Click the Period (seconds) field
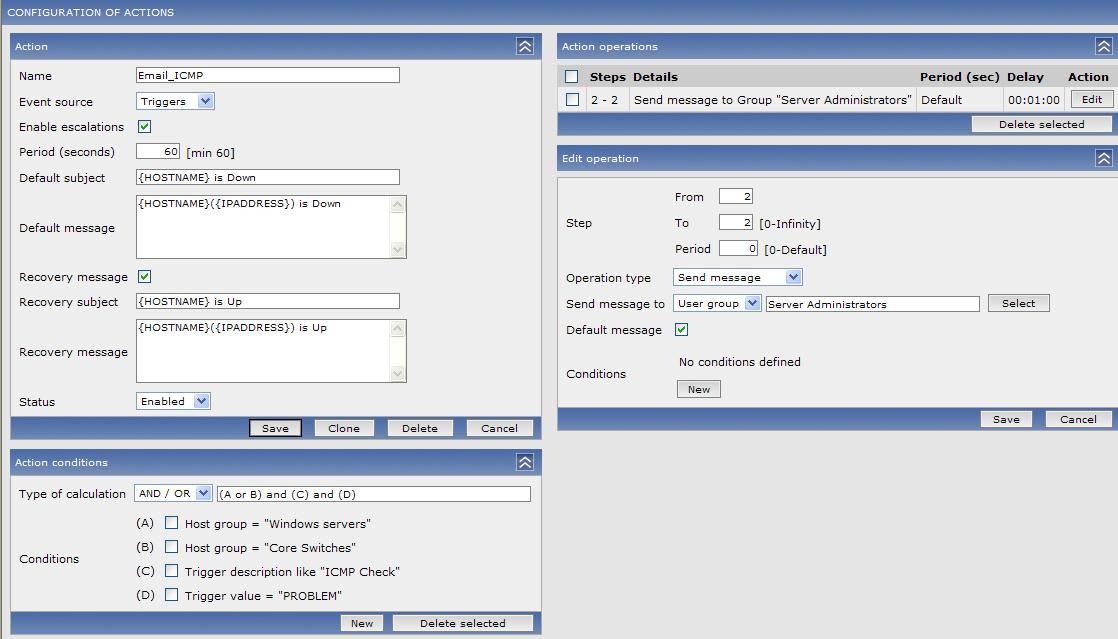 pyautogui.click(x=158, y=151)
